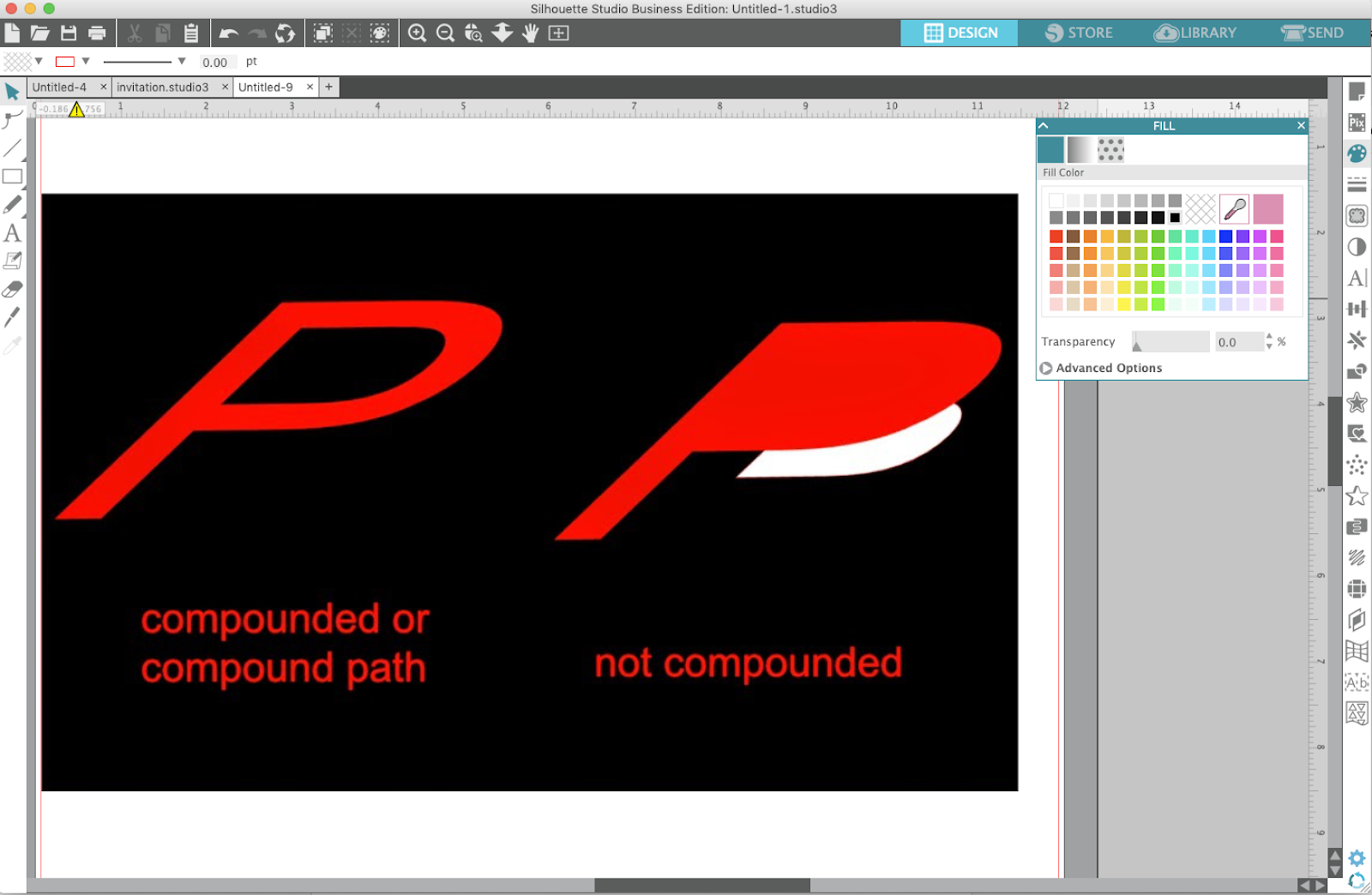
Task: Select the Zoom In magnifier tool
Action: [418, 33]
